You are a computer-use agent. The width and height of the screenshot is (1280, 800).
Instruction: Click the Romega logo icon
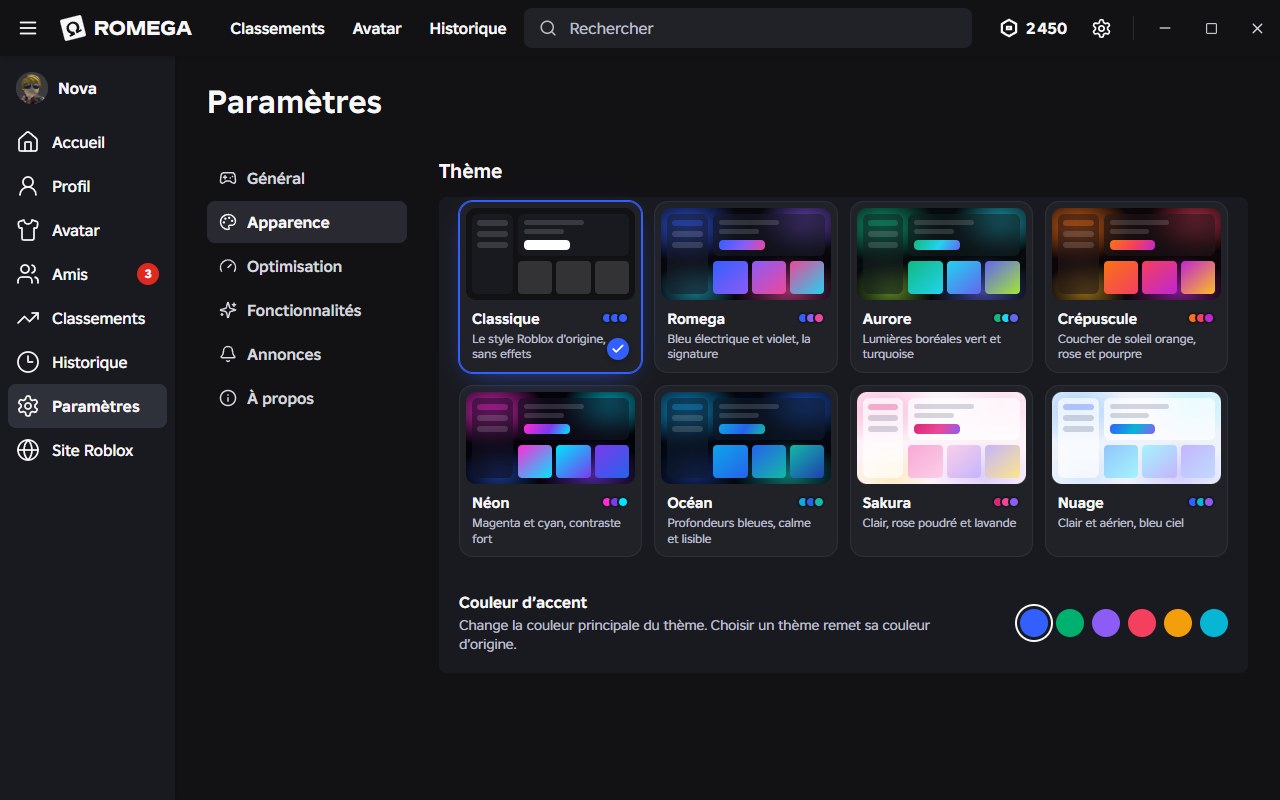coord(73,28)
